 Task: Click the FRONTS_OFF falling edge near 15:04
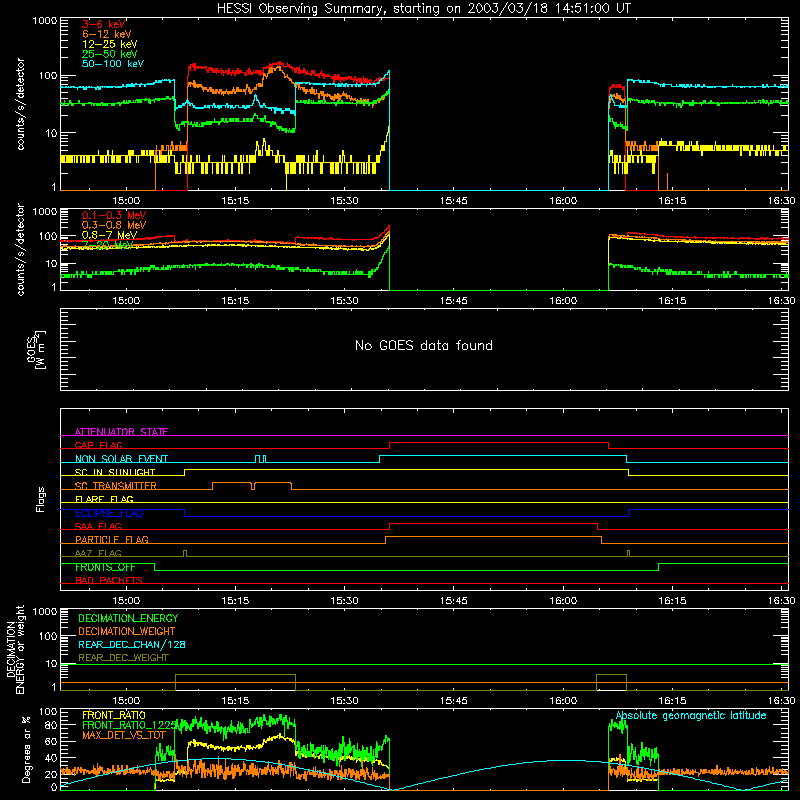155,567
